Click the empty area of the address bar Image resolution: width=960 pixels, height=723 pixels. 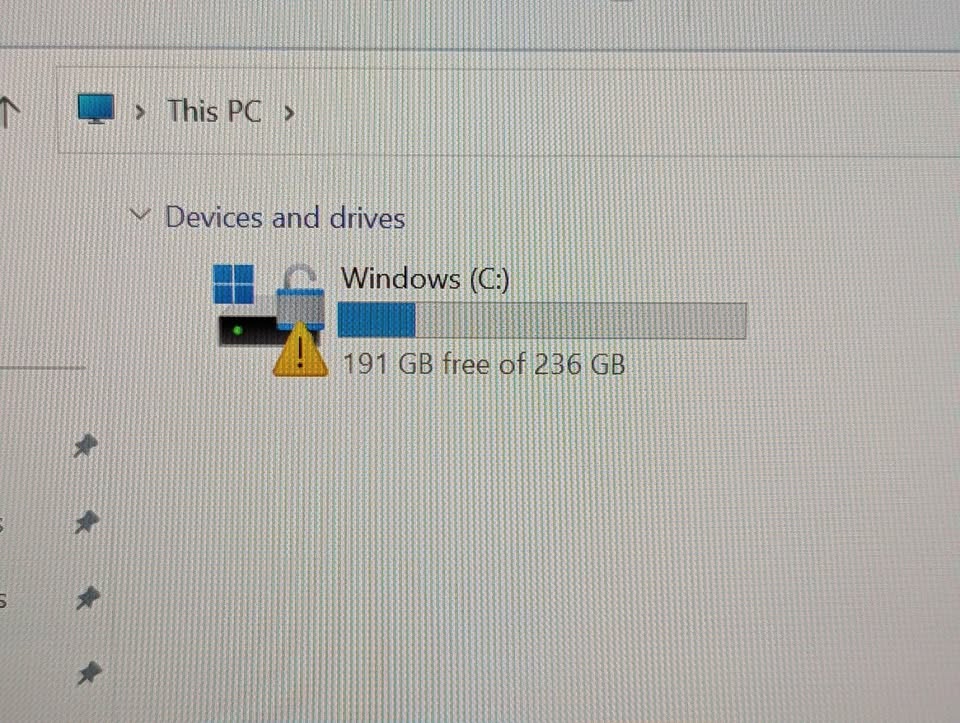coord(612,112)
